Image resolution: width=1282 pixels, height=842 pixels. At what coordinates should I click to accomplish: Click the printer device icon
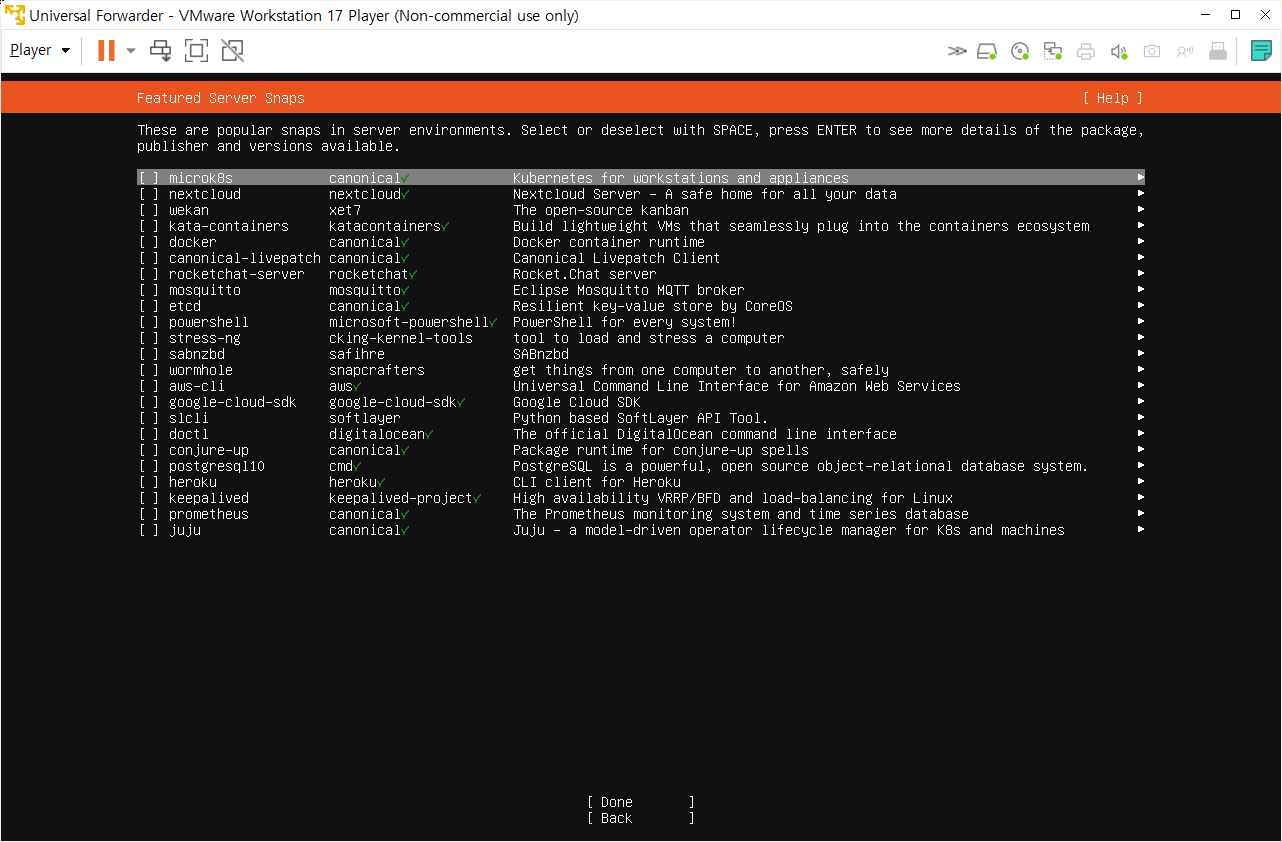point(1086,51)
